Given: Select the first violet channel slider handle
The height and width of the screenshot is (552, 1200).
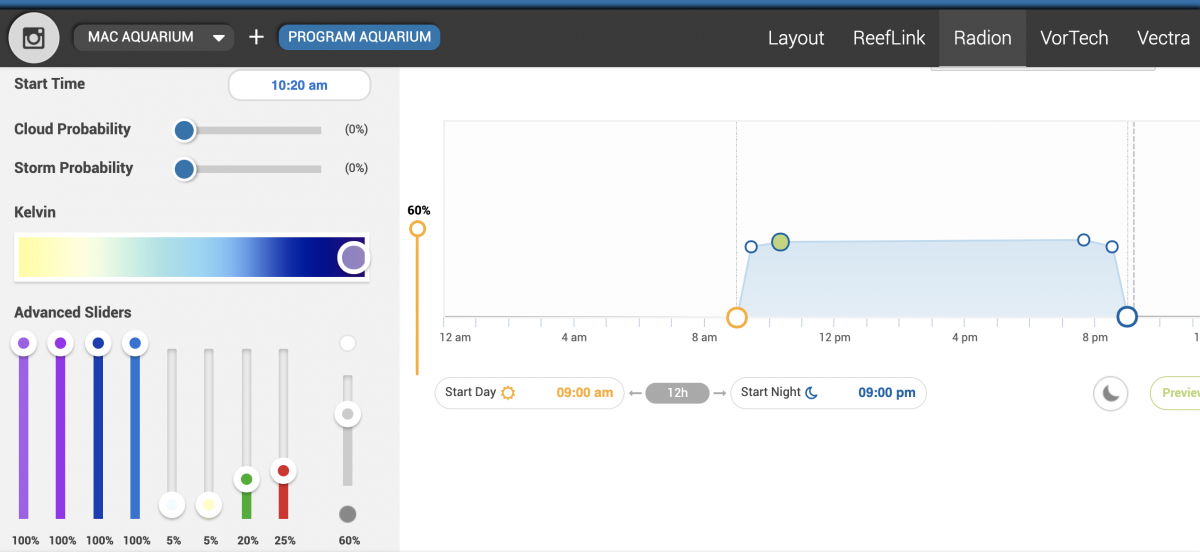Looking at the screenshot, I should point(23,344).
